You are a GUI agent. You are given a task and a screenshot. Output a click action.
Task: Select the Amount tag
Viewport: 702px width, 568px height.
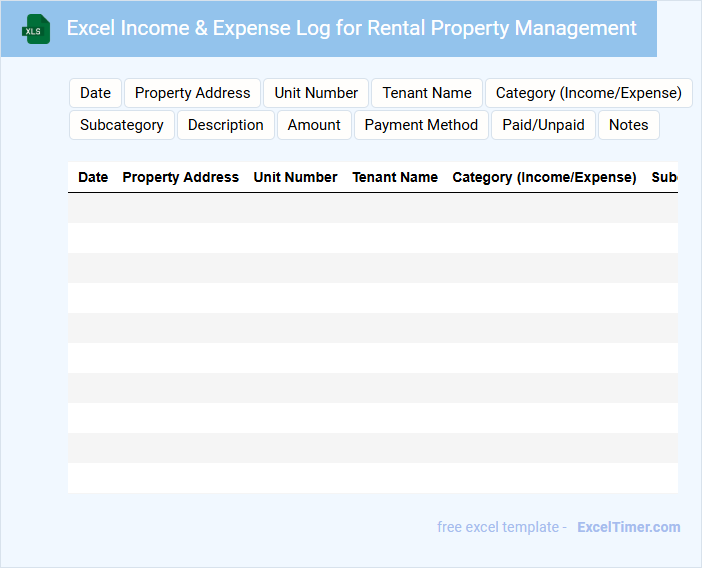tap(314, 125)
